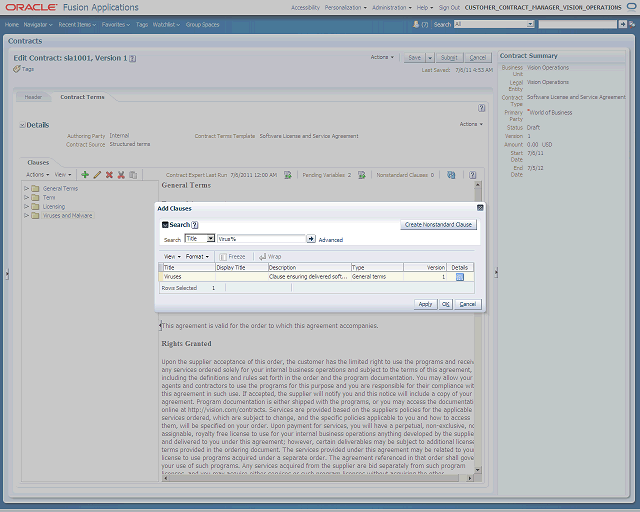Run Contract Expert icon next to Last Run

coord(288,175)
